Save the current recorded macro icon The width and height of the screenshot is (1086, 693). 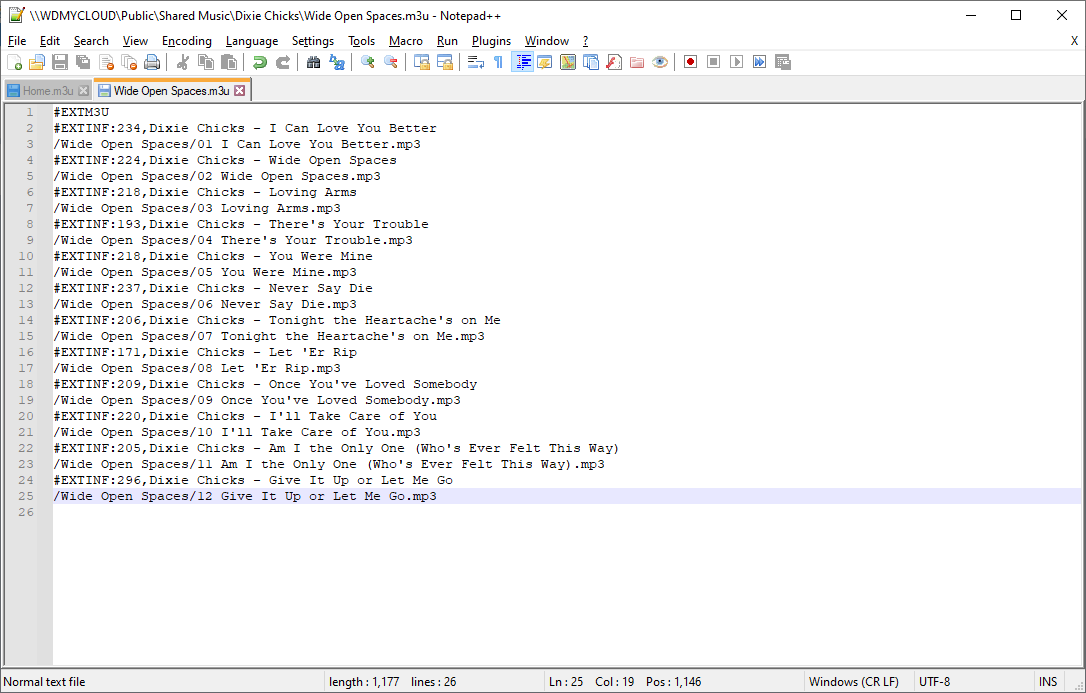coord(783,62)
